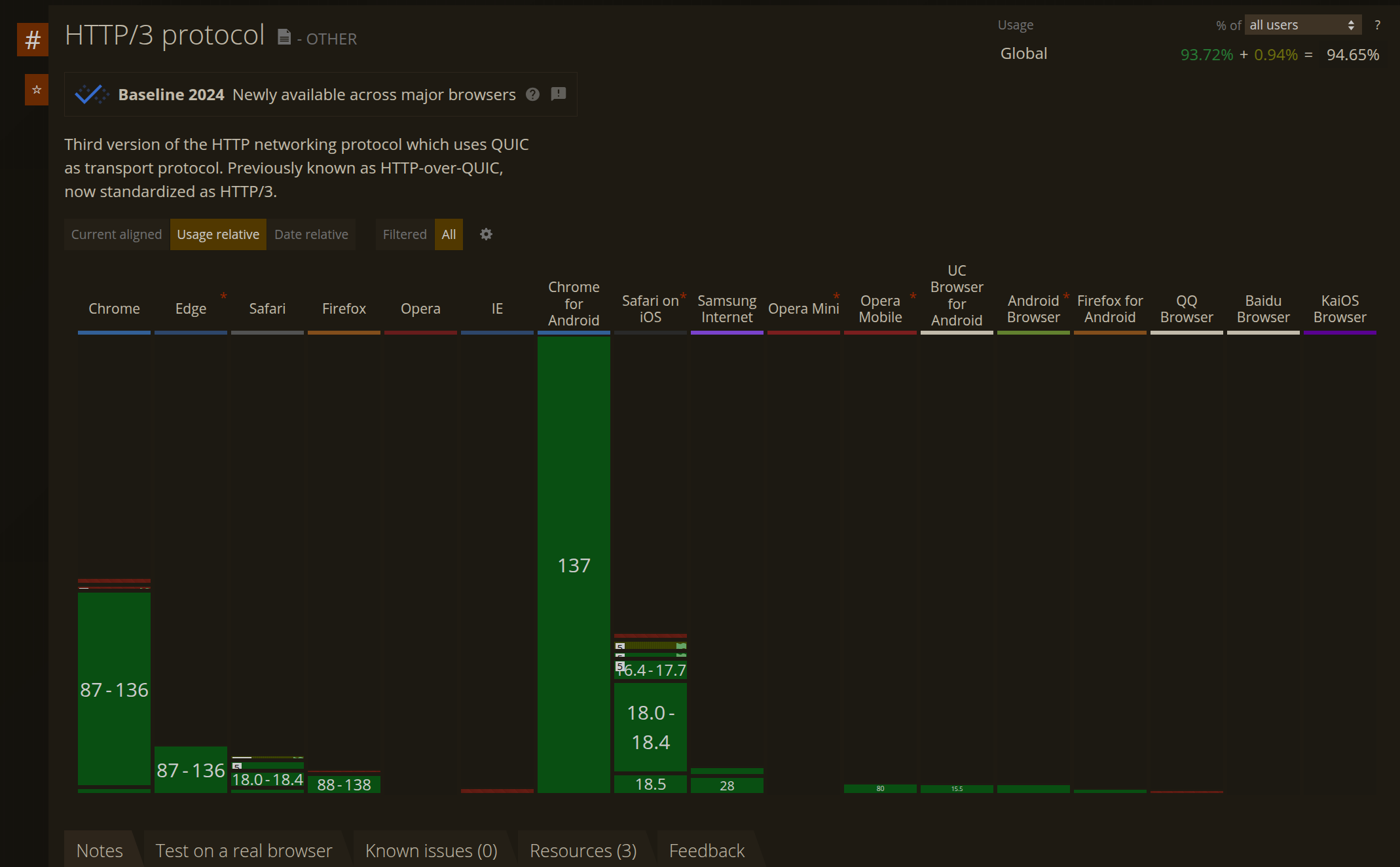Select Usage relative view
The image size is (1400, 867).
218,234
